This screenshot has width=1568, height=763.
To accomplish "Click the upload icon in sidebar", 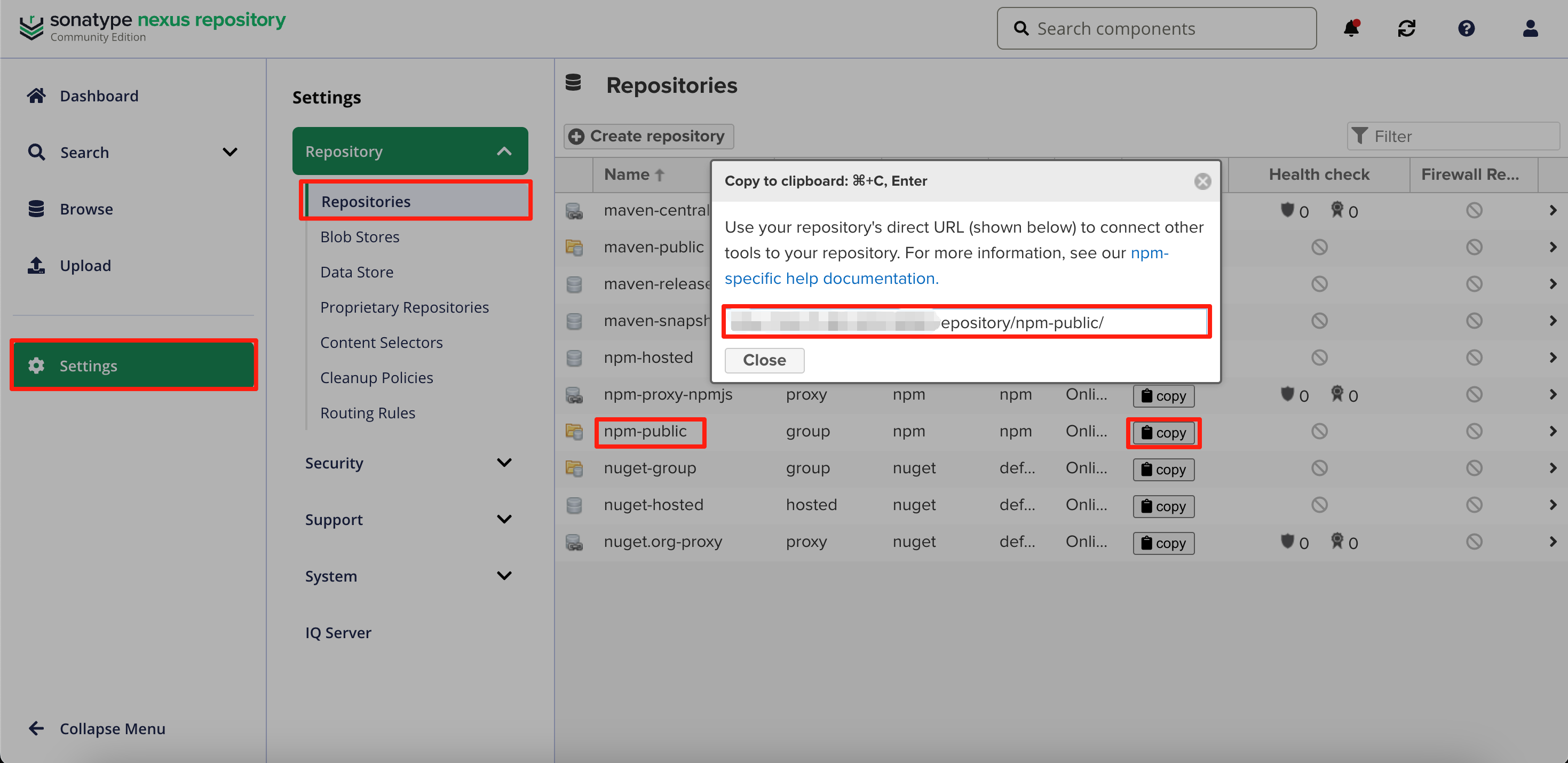I will coord(36,265).
